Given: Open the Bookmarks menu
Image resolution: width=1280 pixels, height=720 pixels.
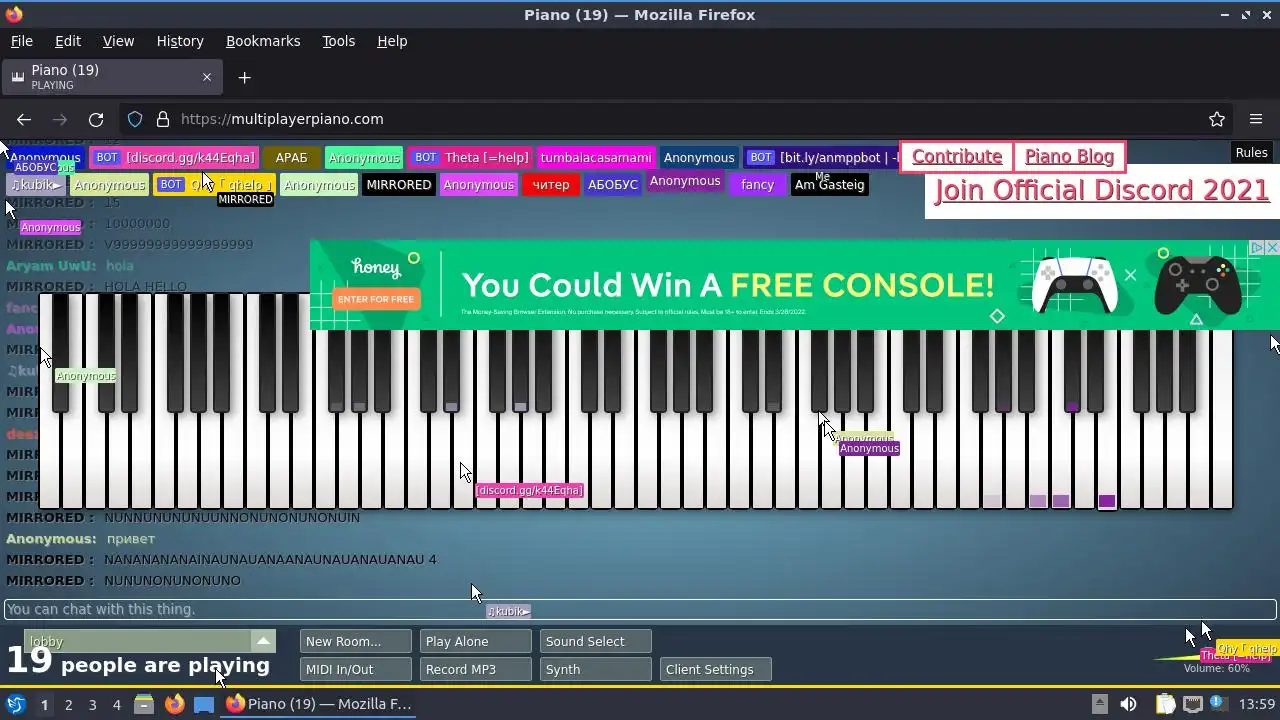Looking at the screenshot, I should pos(263,41).
